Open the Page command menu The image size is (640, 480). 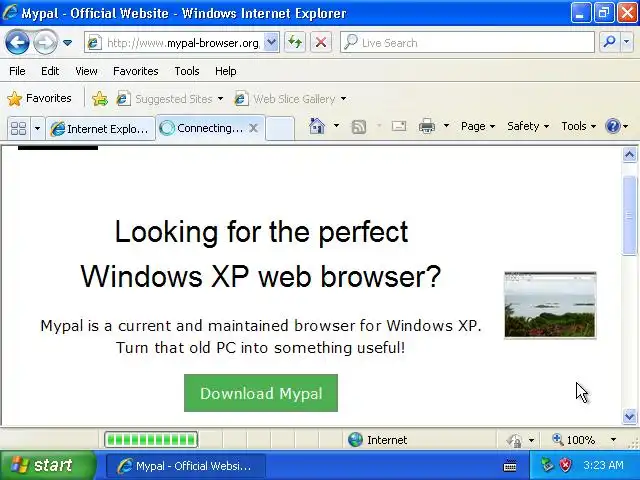pos(478,126)
